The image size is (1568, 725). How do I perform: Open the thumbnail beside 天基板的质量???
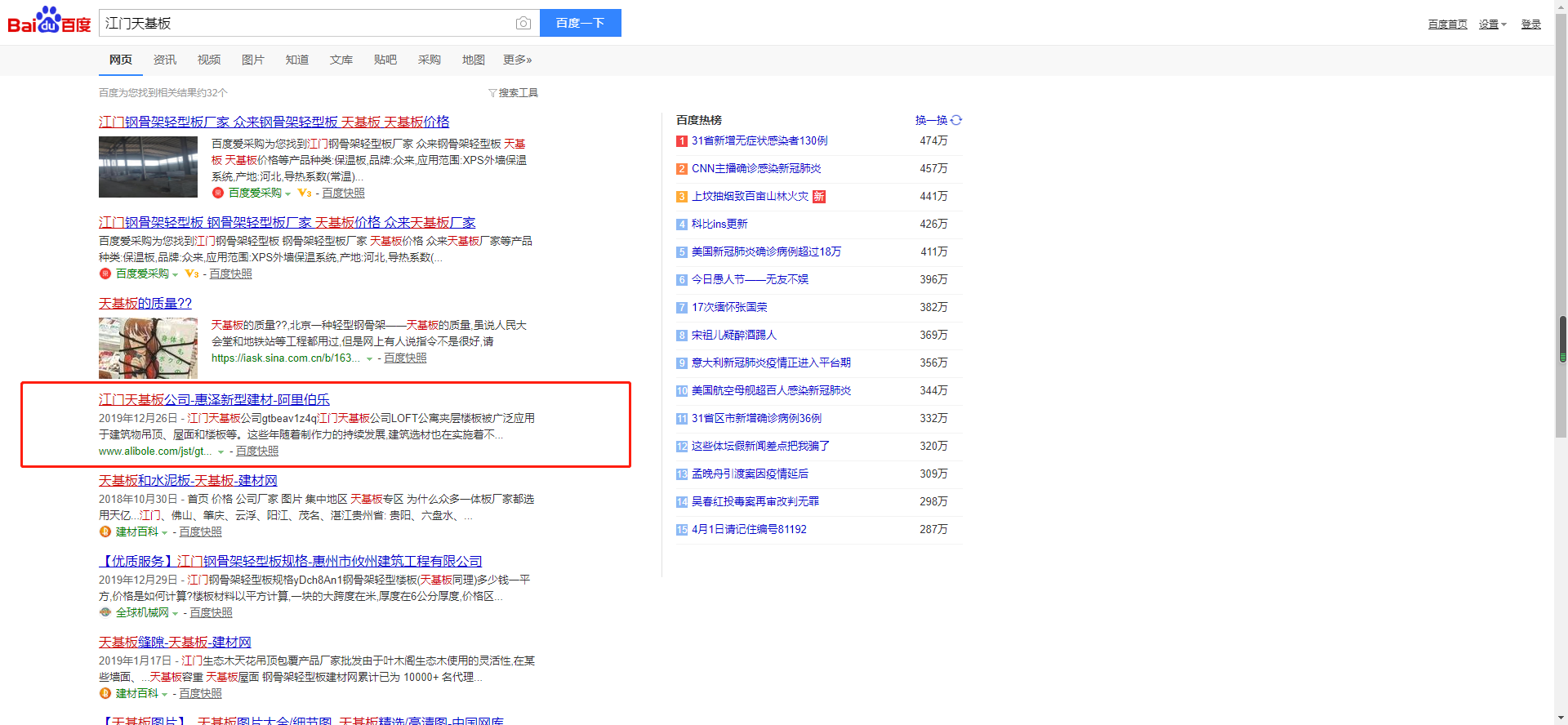(x=148, y=348)
